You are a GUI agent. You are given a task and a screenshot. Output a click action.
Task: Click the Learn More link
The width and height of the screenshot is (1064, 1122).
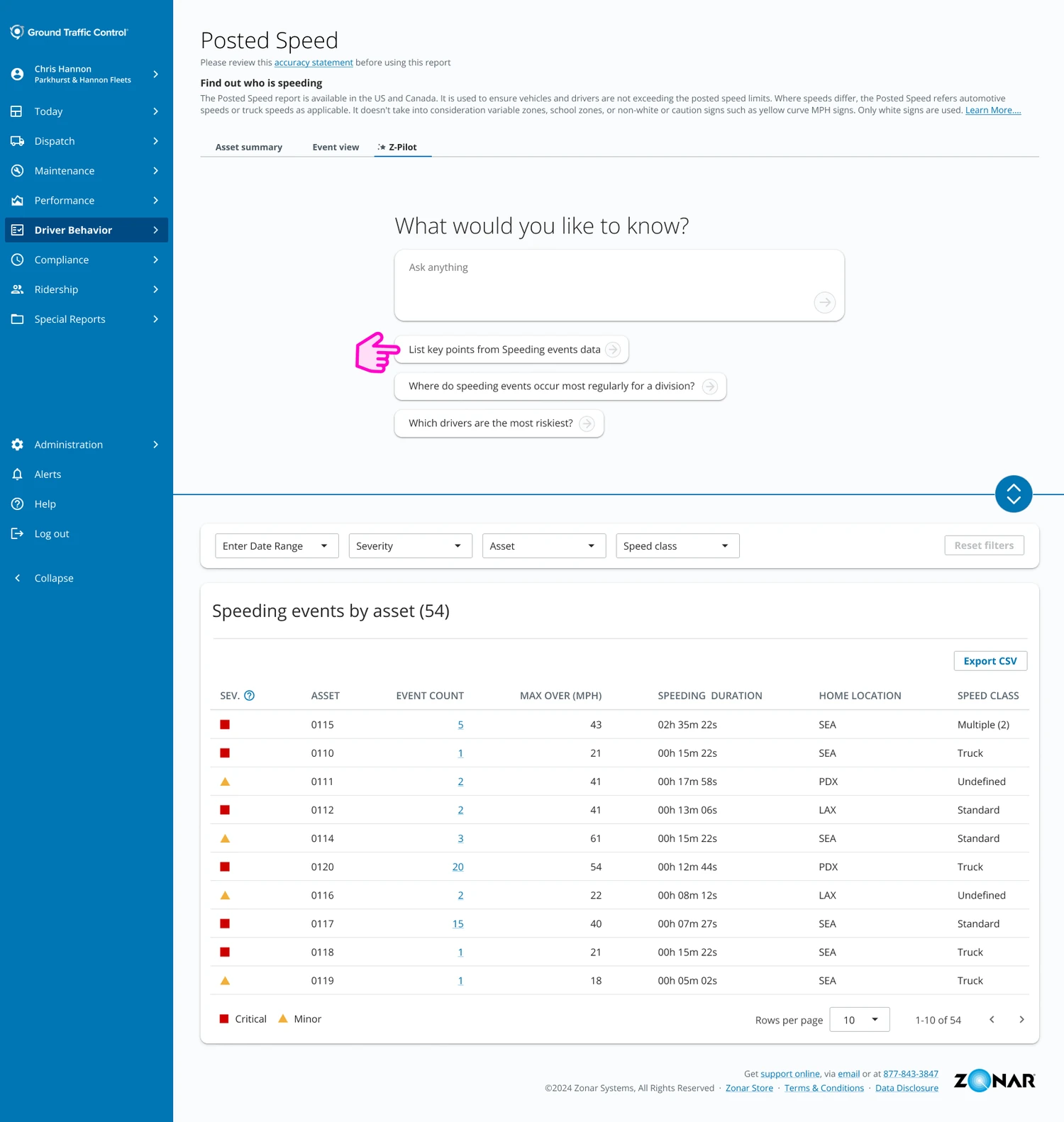tap(993, 110)
